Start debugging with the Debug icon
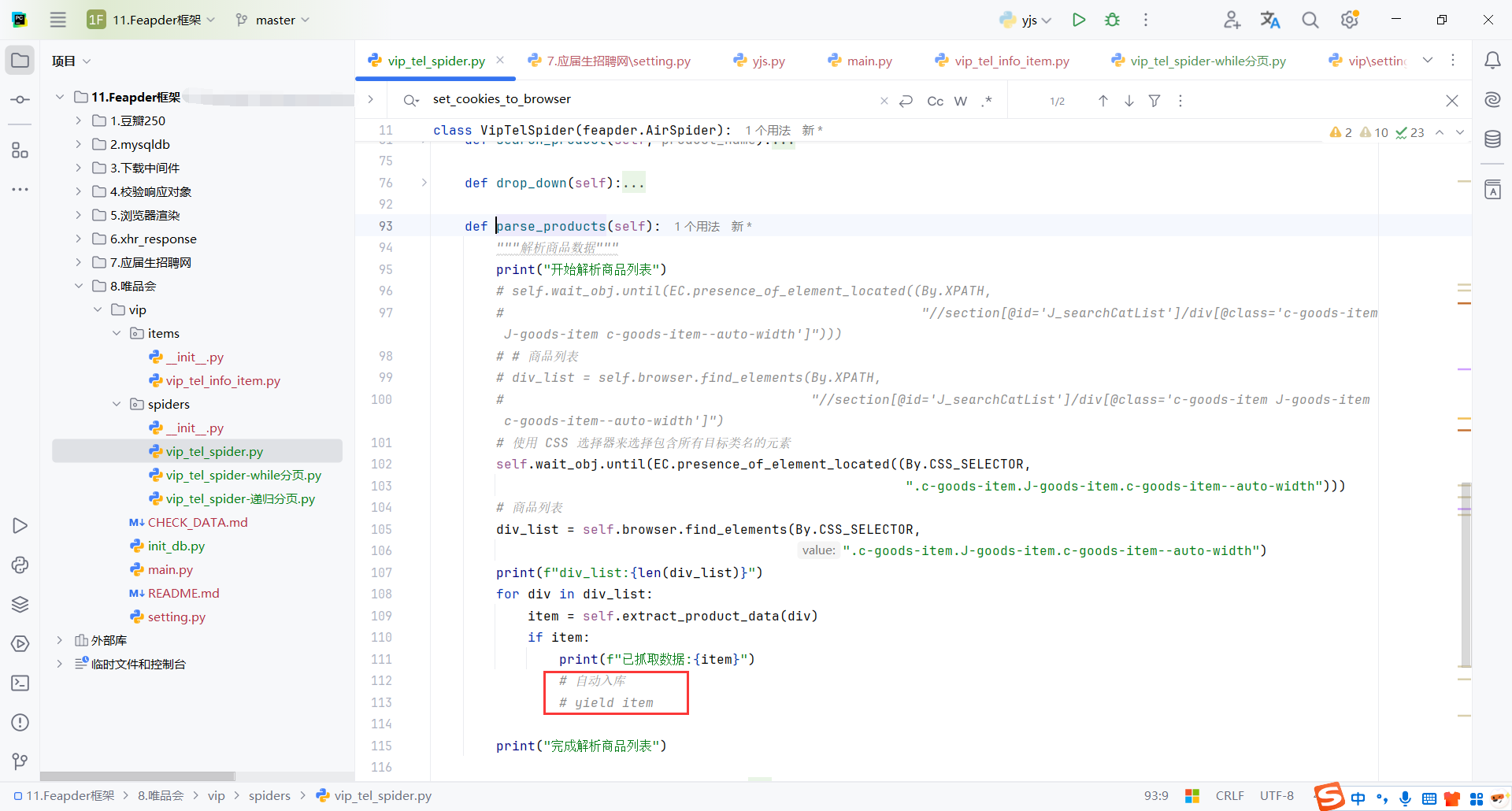The height and width of the screenshot is (811, 1512). tap(1112, 20)
